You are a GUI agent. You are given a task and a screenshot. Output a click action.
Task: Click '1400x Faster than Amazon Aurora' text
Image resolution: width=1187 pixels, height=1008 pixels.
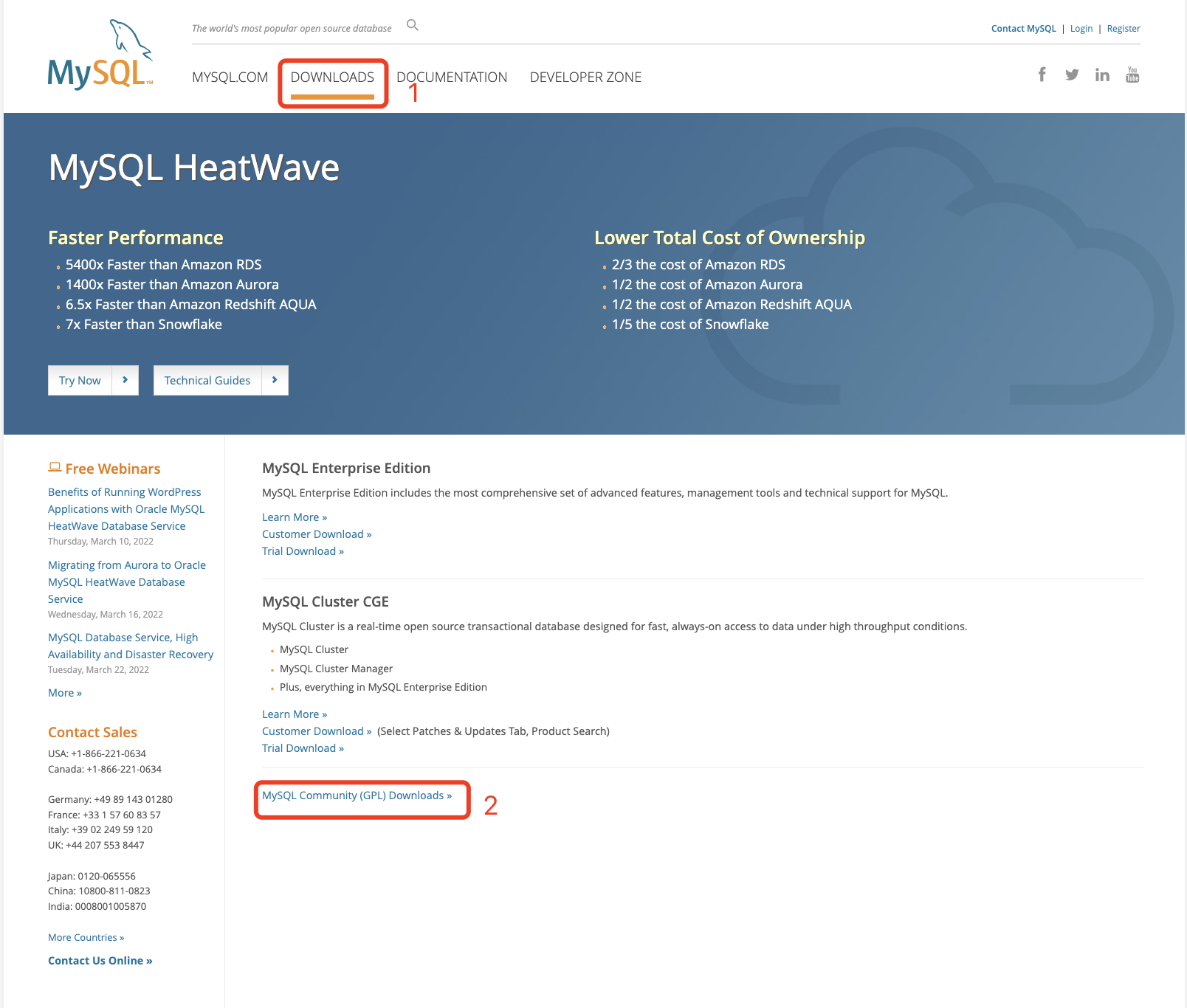[x=172, y=284]
